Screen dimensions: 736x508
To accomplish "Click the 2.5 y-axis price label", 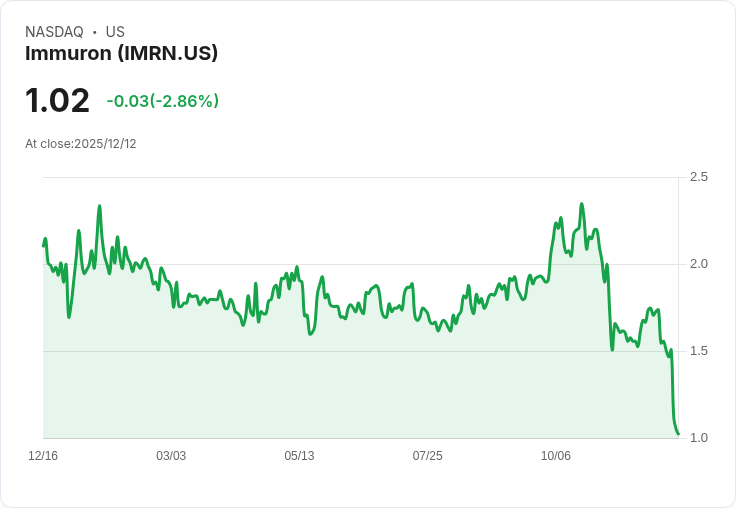I will (699, 177).
